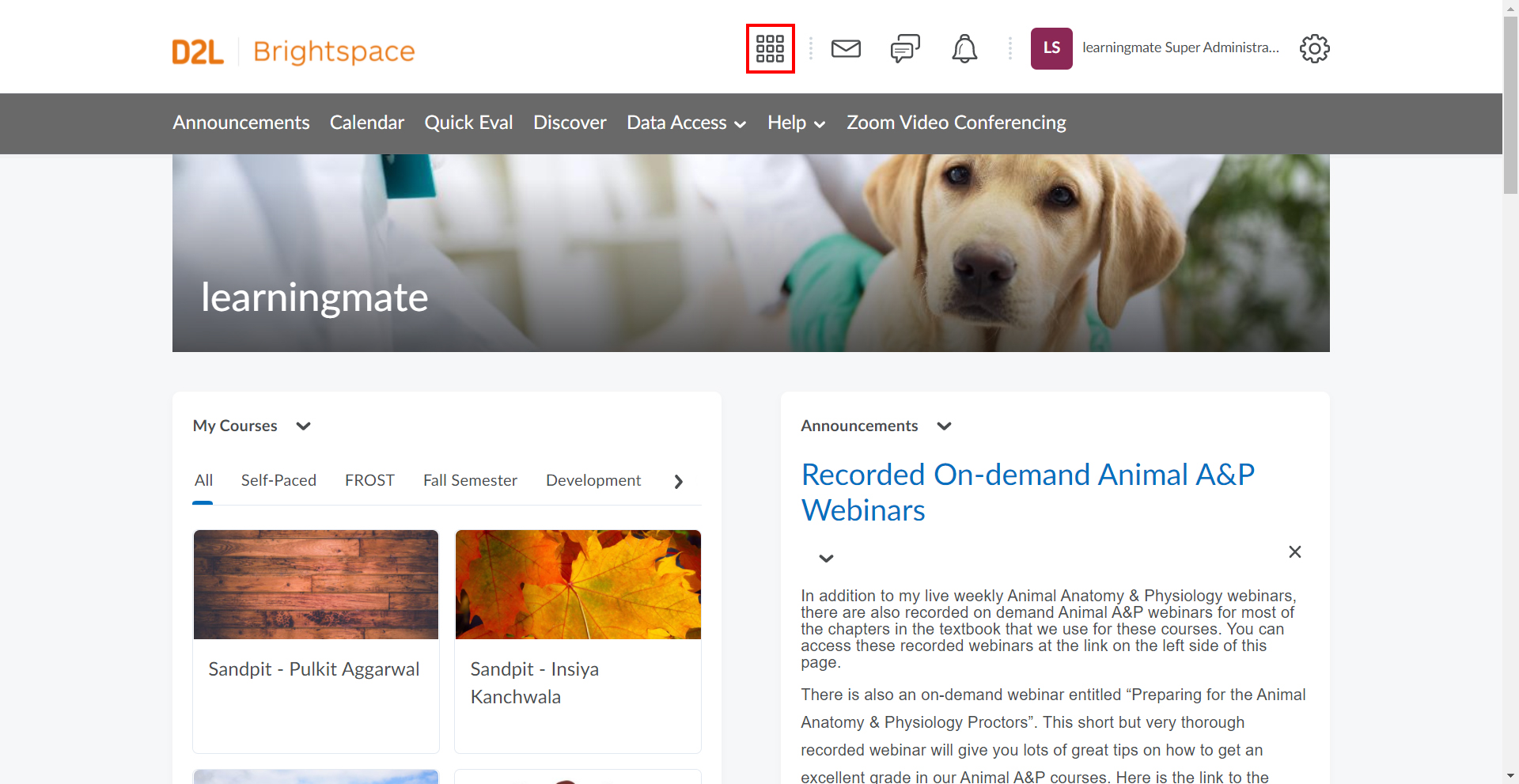Switch to the Fall Semester tab
Screen dimensions: 1519x784
[x=470, y=480]
